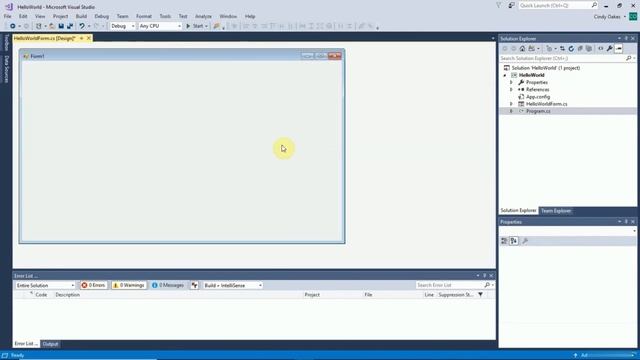Select Program.cs in Solution Explorer
The width and height of the screenshot is (640, 360).
538,111
